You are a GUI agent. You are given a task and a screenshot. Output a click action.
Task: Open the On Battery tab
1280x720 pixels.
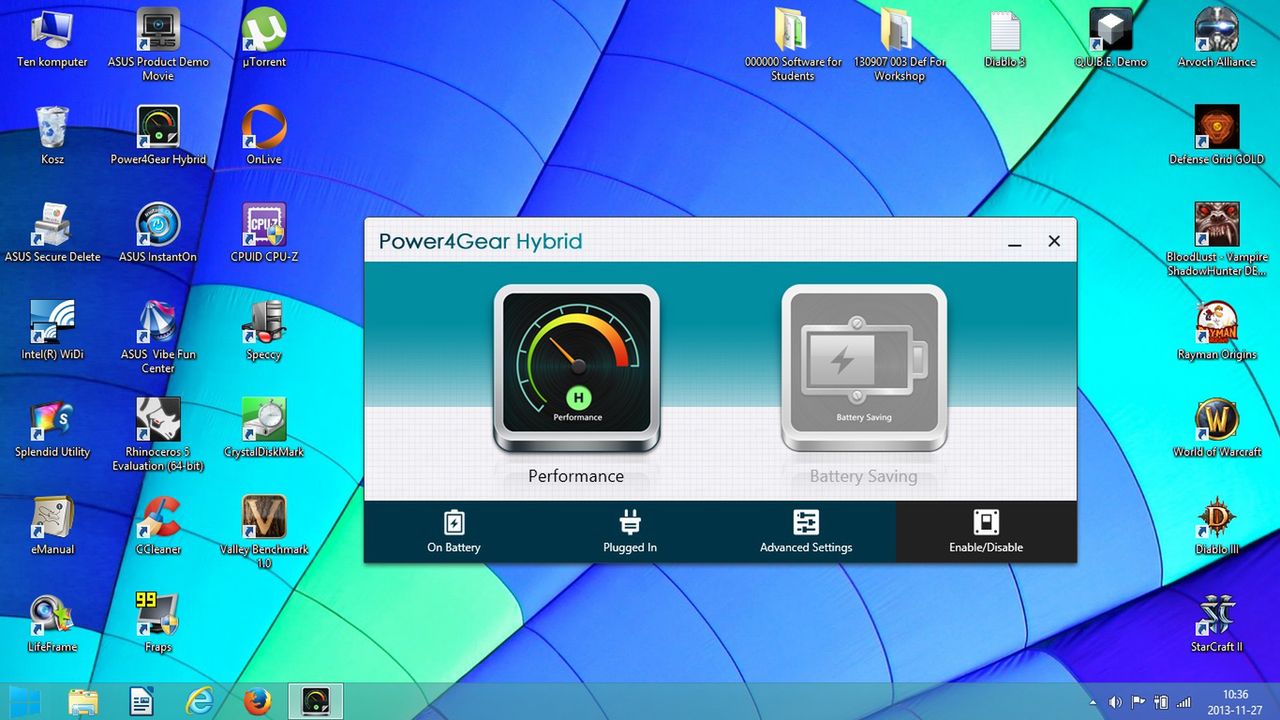(454, 531)
